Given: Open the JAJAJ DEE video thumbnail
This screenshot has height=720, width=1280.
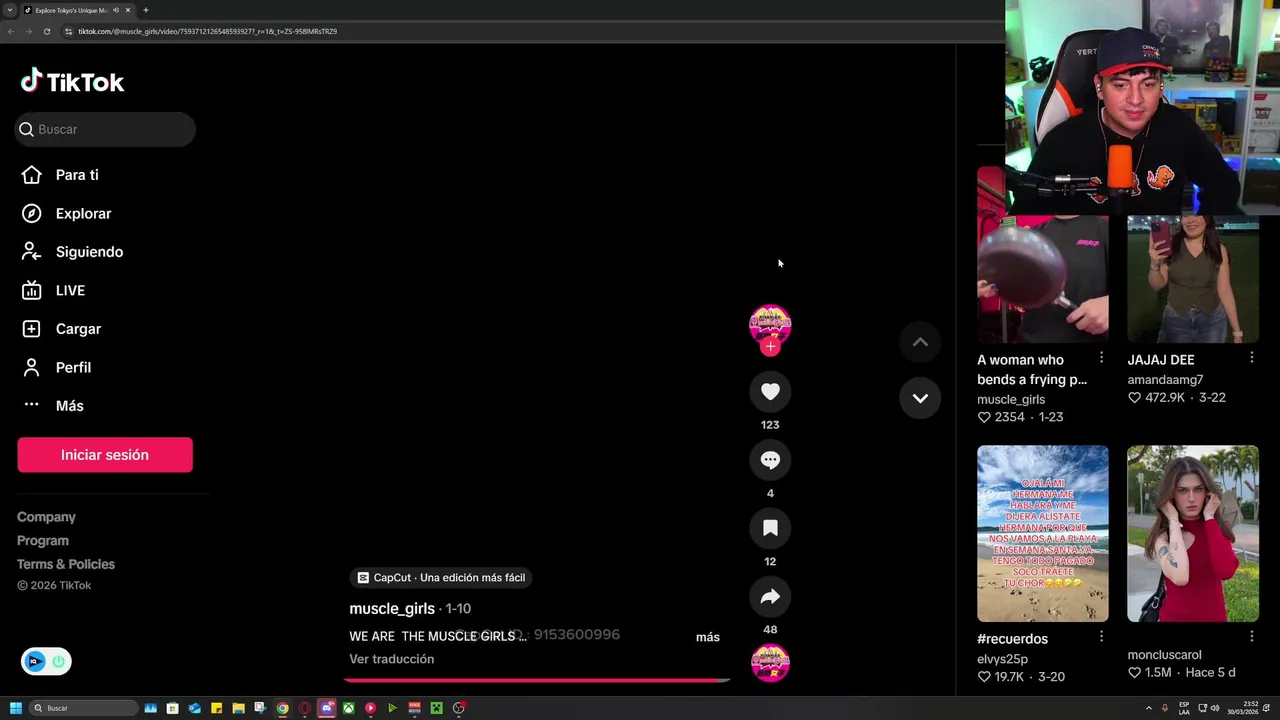Looking at the screenshot, I should pos(1193,279).
